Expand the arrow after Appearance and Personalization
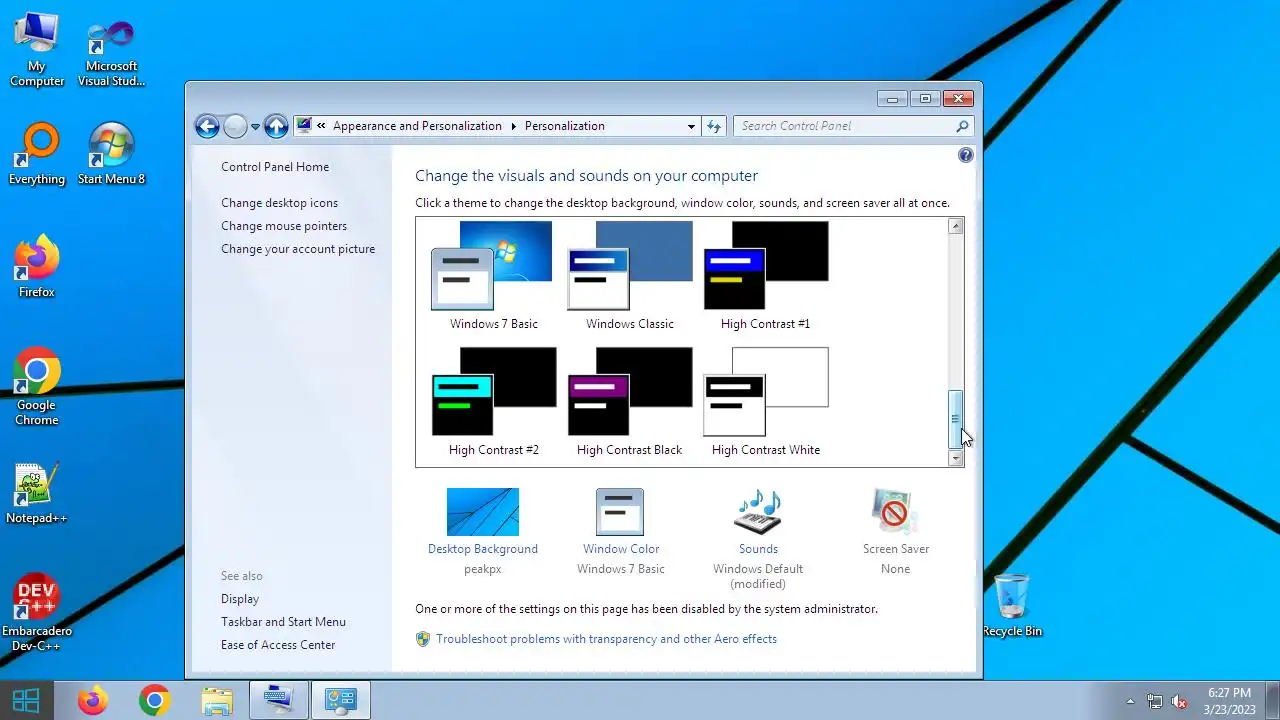Screen dimensions: 1280x720 click(514, 126)
